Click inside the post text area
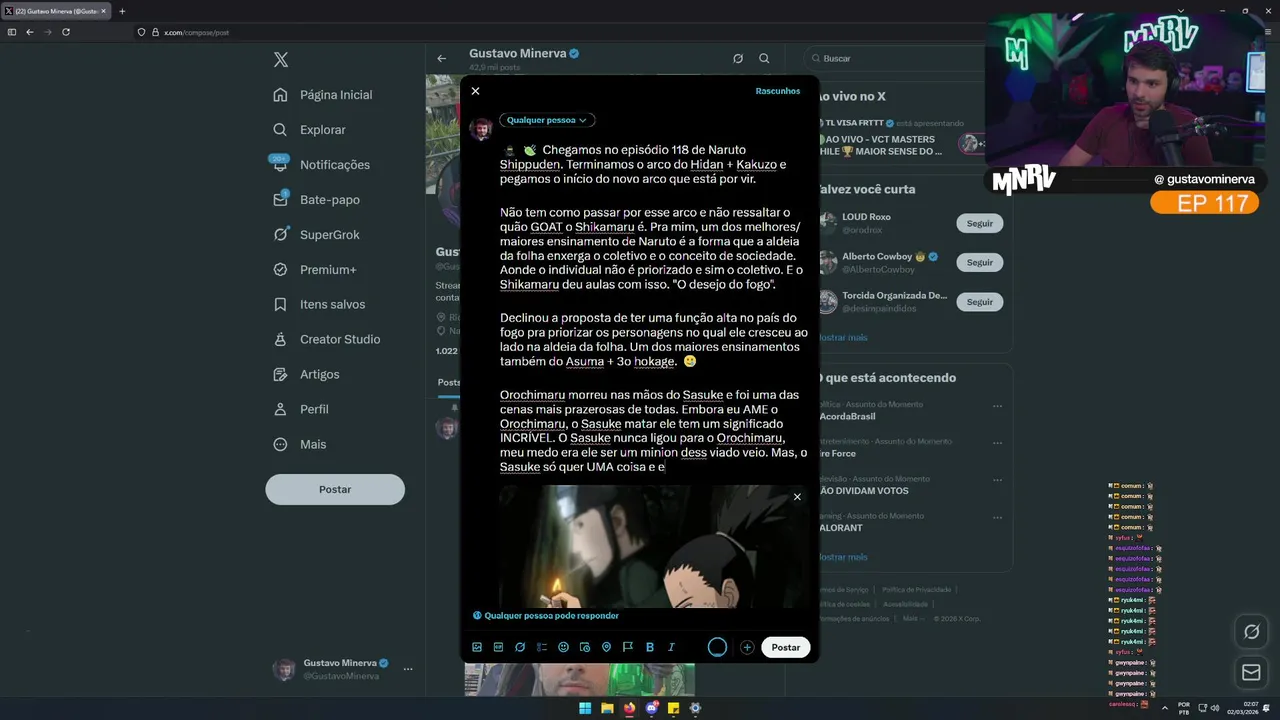 [x=654, y=308]
